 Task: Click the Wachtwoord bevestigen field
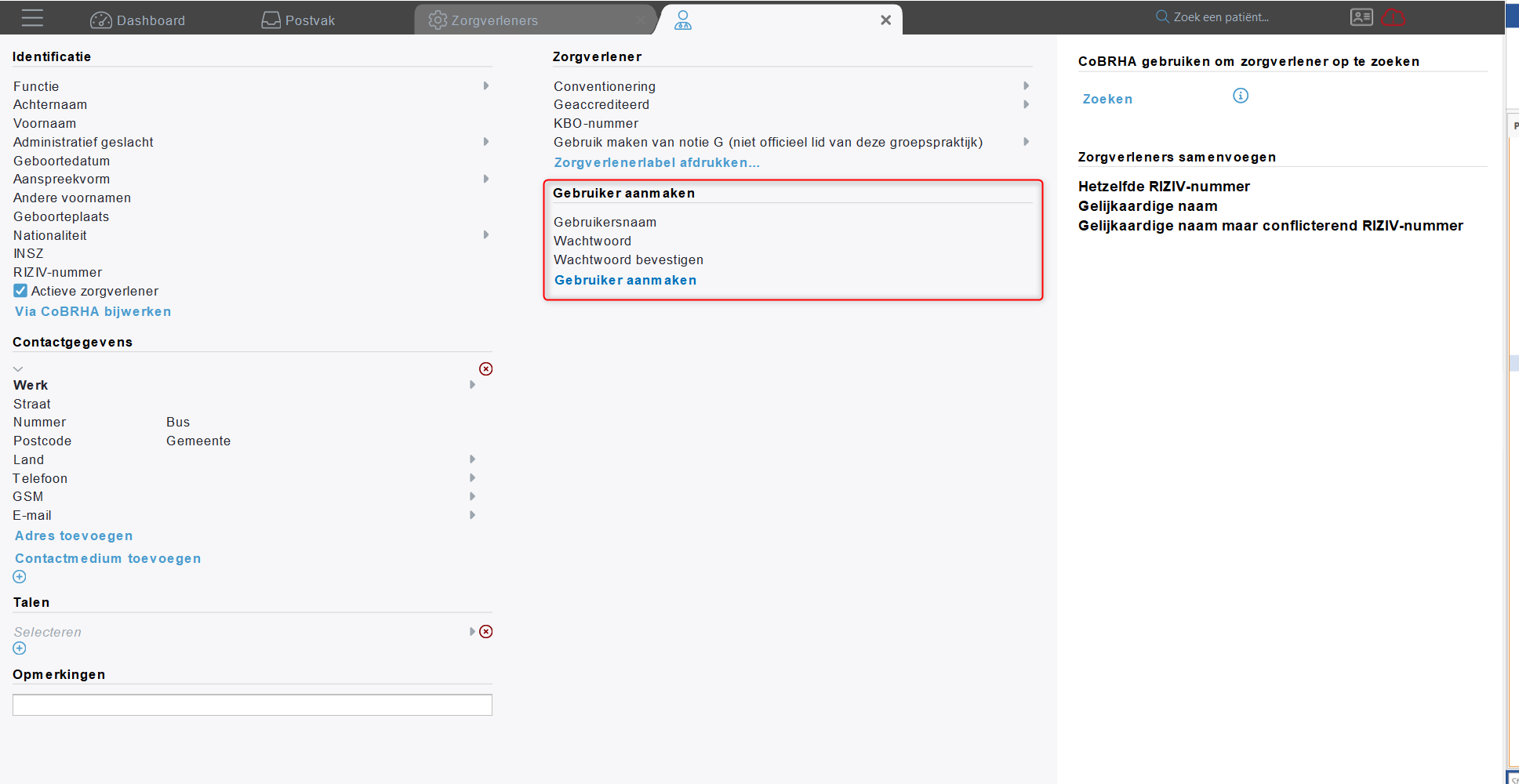[x=792, y=260]
